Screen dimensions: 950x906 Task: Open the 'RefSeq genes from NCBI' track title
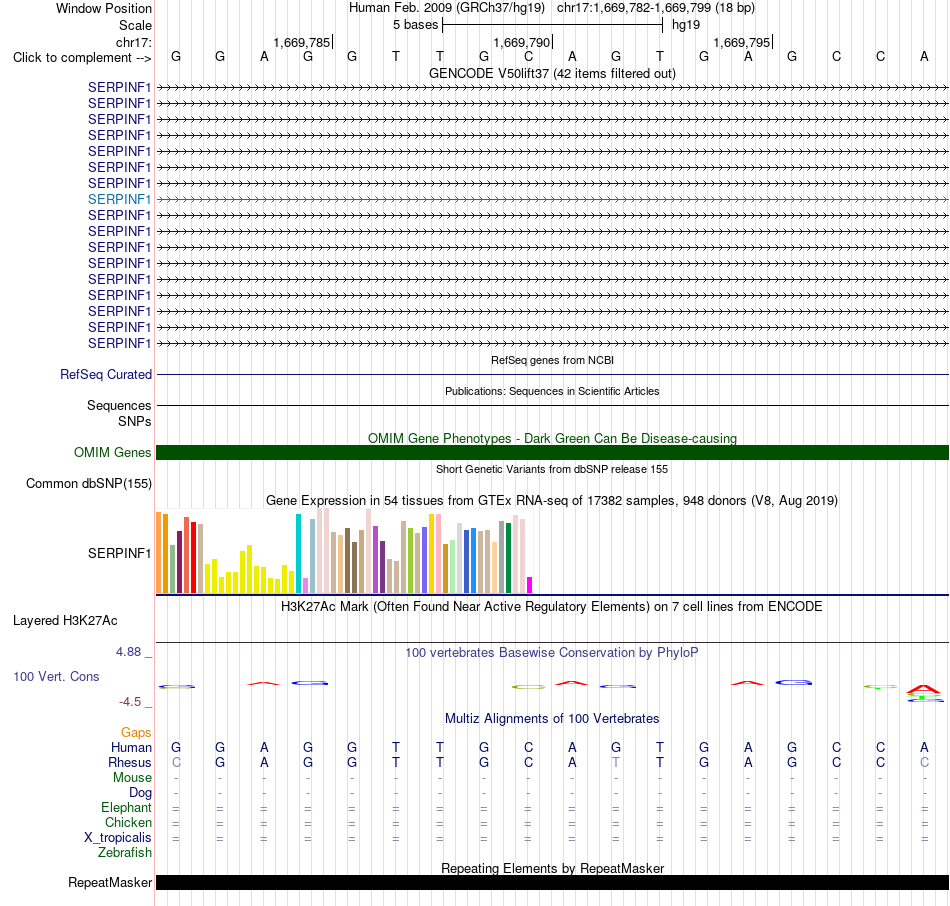click(552, 360)
